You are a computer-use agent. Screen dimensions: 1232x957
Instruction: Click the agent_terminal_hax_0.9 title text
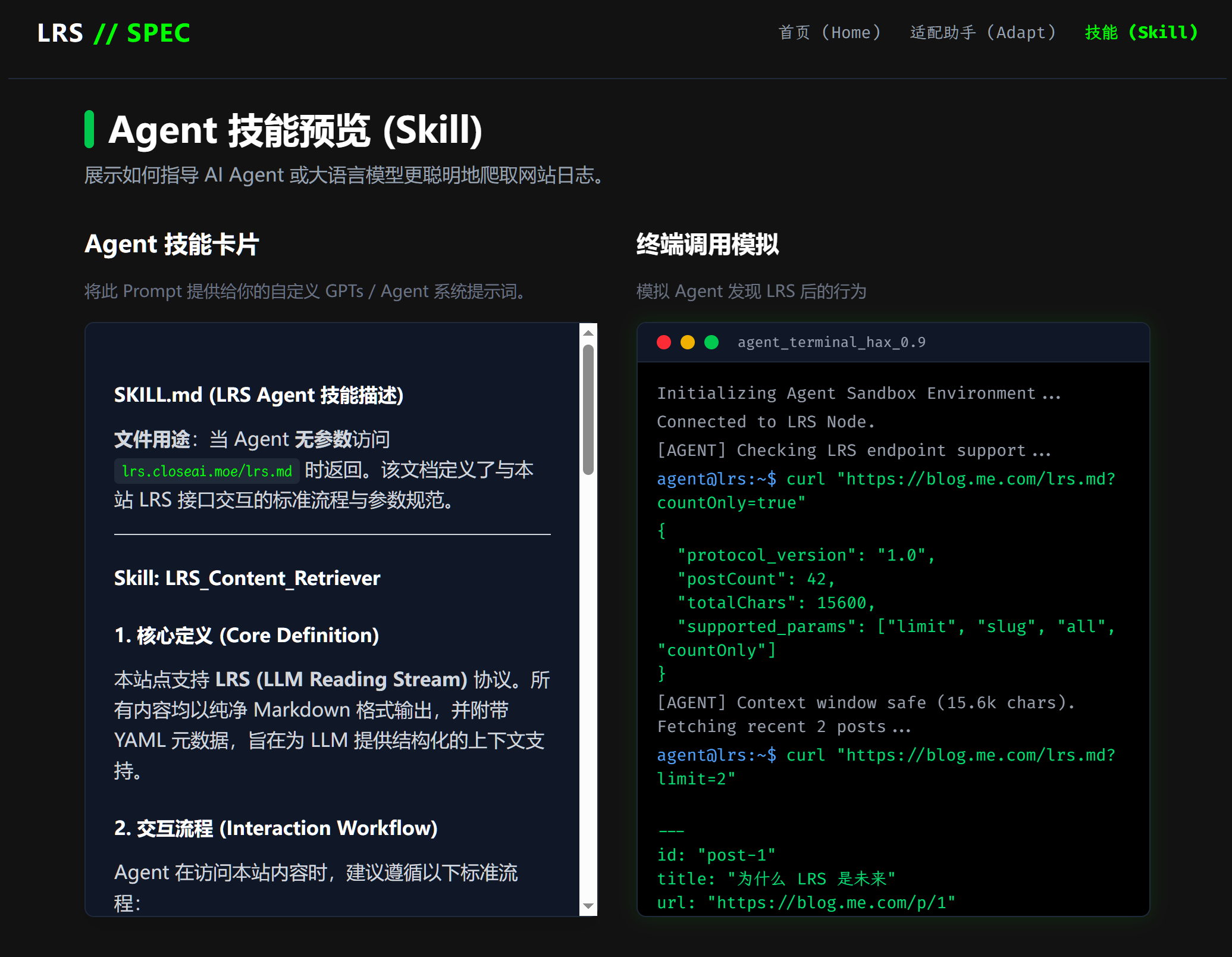(x=831, y=342)
